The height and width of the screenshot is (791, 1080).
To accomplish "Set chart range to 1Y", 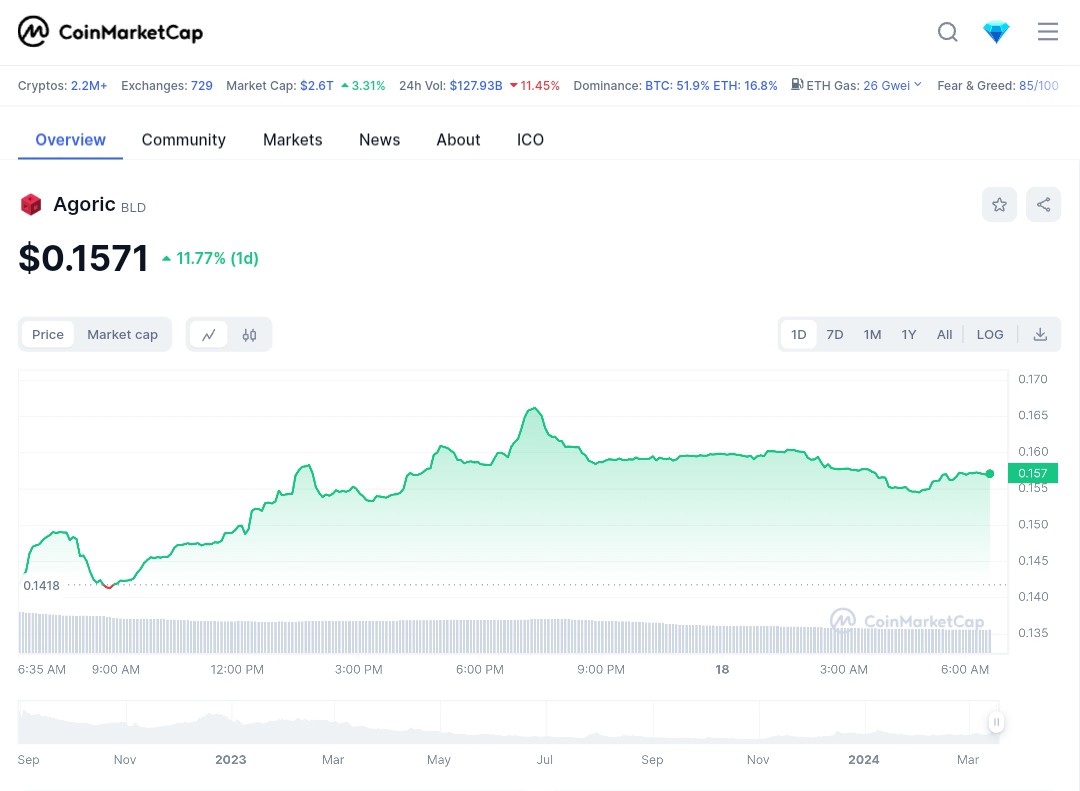I will pos(909,335).
